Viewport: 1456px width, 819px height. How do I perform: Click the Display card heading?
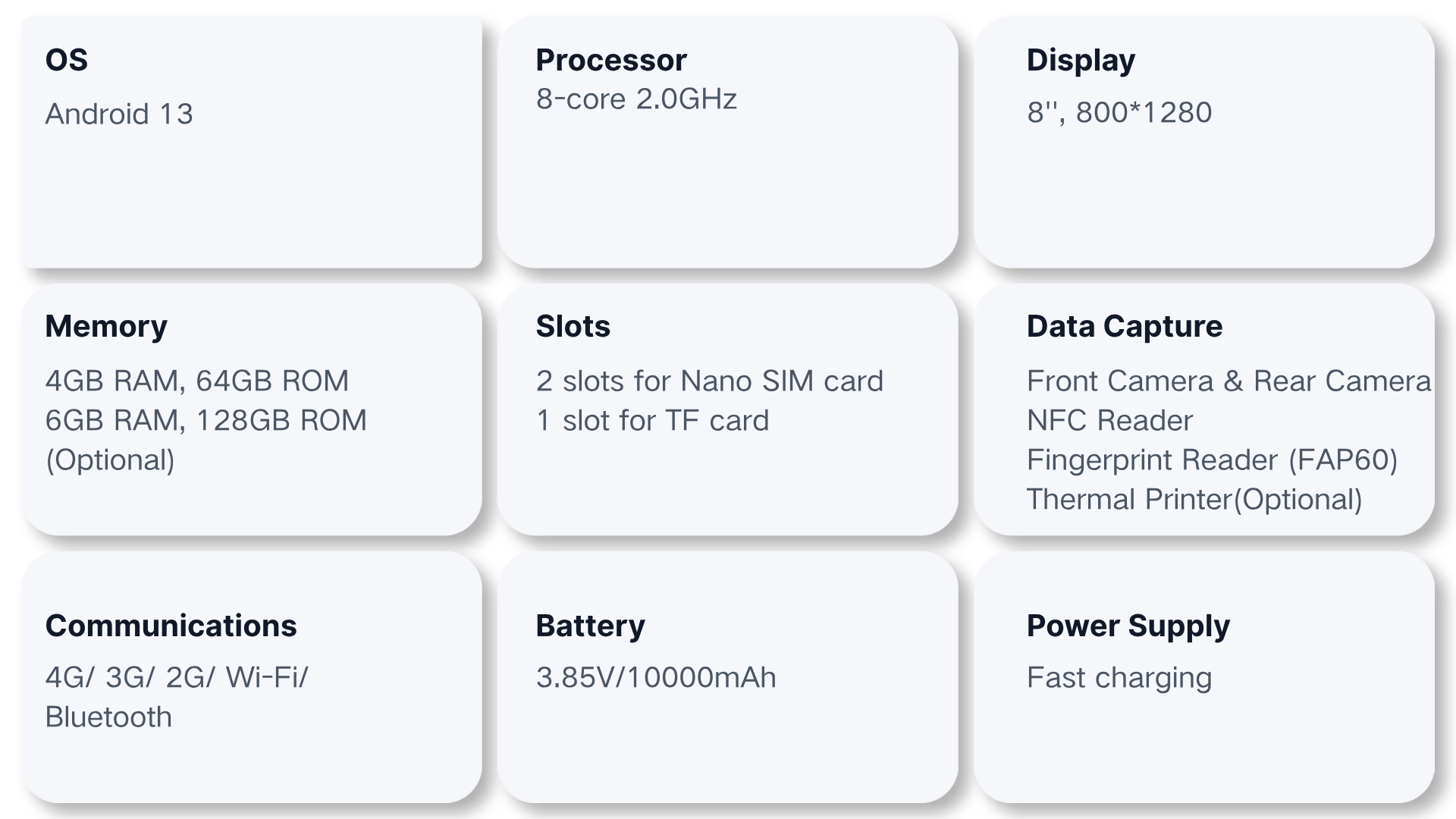(1081, 60)
